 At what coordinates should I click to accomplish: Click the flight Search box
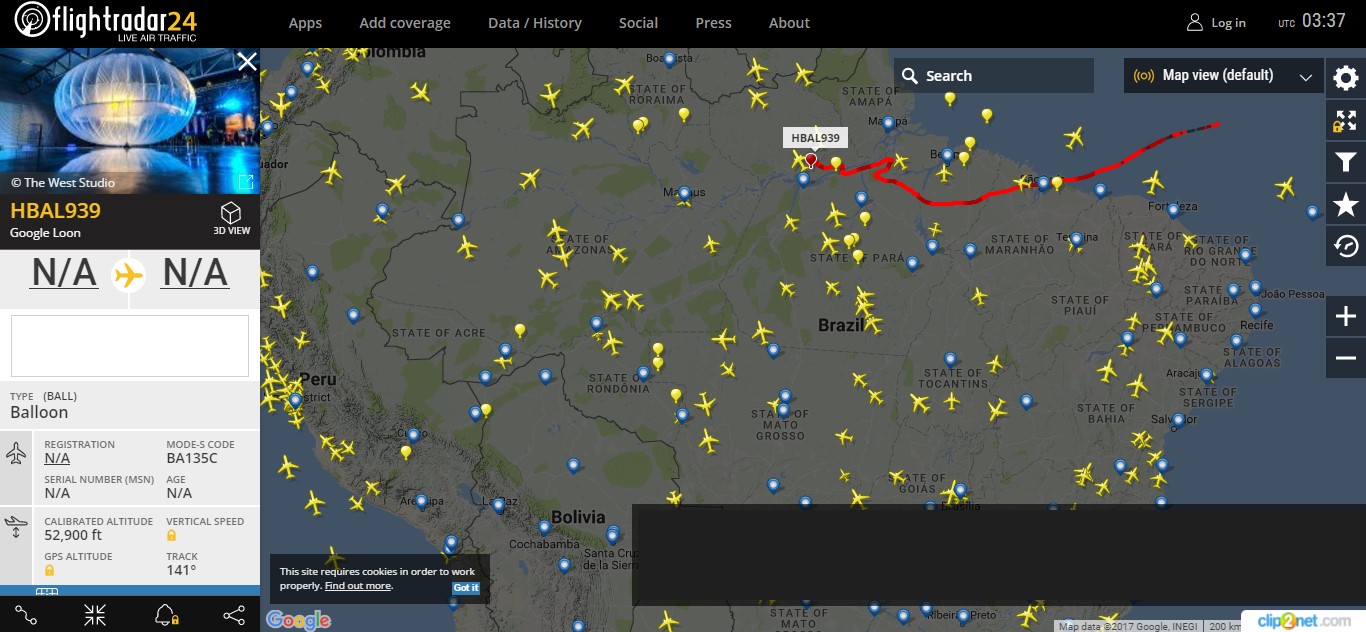994,76
